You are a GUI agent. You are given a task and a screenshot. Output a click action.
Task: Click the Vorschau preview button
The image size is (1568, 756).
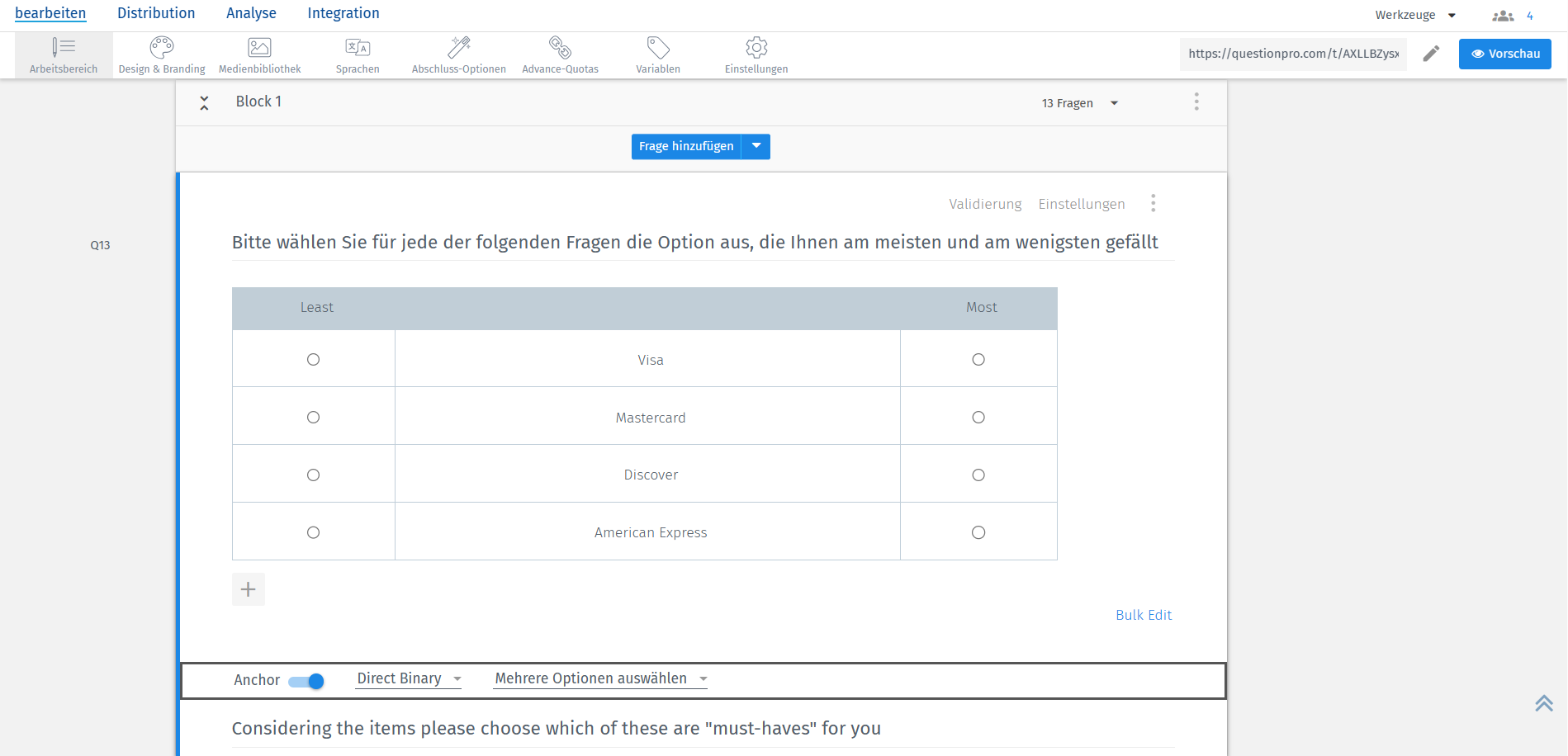tap(1504, 54)
